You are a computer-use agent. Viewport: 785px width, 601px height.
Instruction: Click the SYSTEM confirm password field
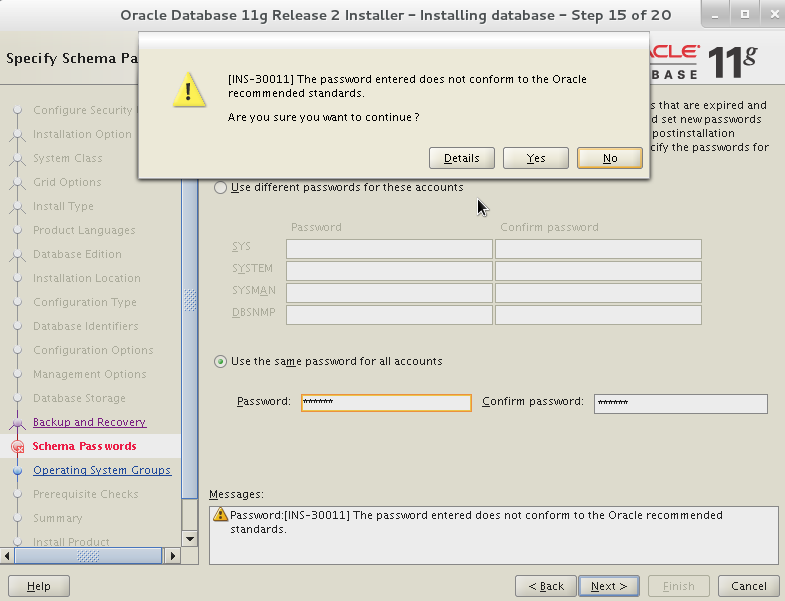598,271
